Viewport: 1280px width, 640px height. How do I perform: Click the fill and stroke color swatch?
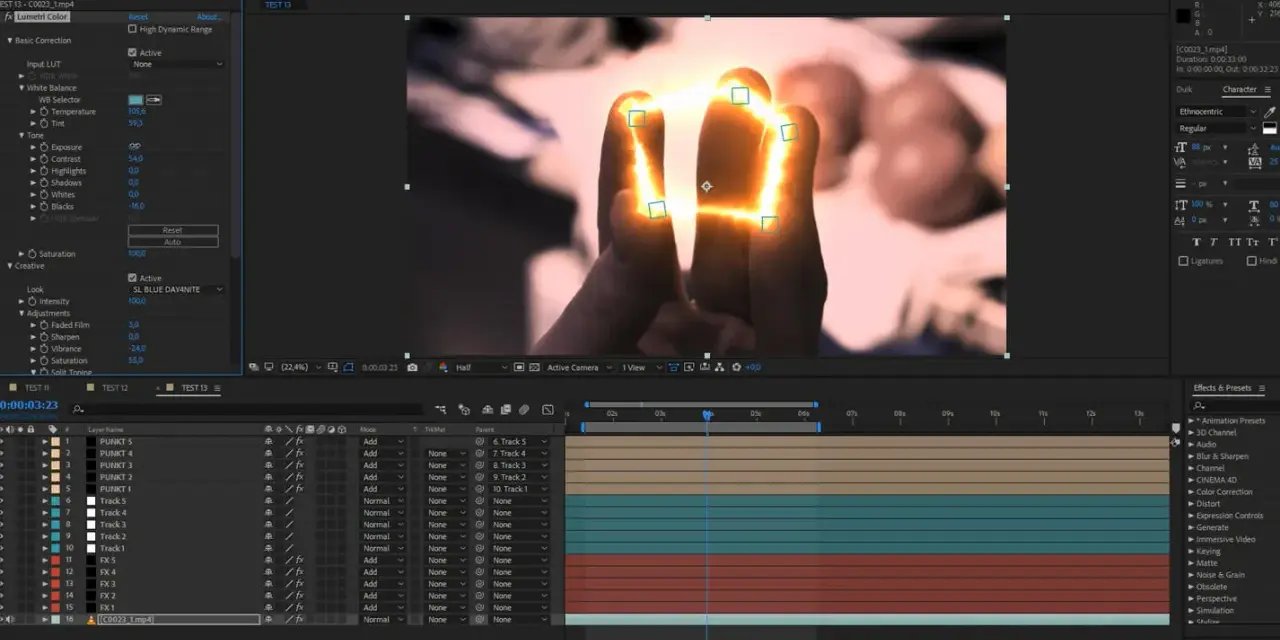click(x=1270, y=128)
